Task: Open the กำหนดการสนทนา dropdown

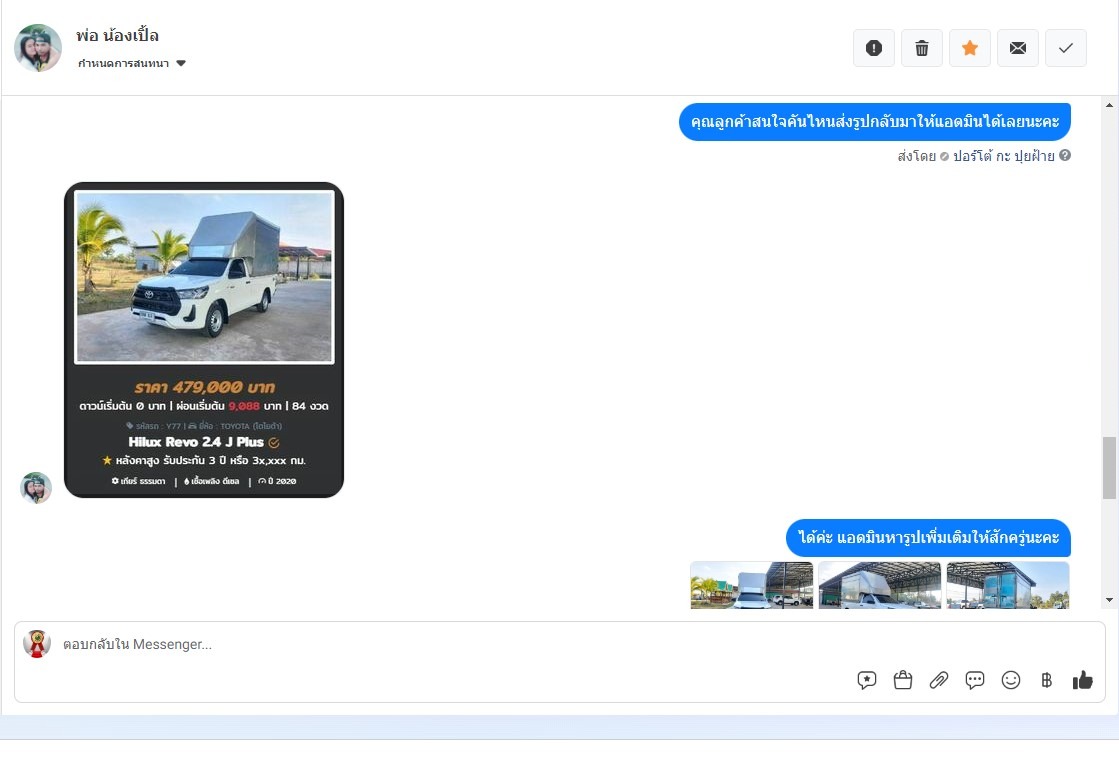Action: tap(131, 64)
